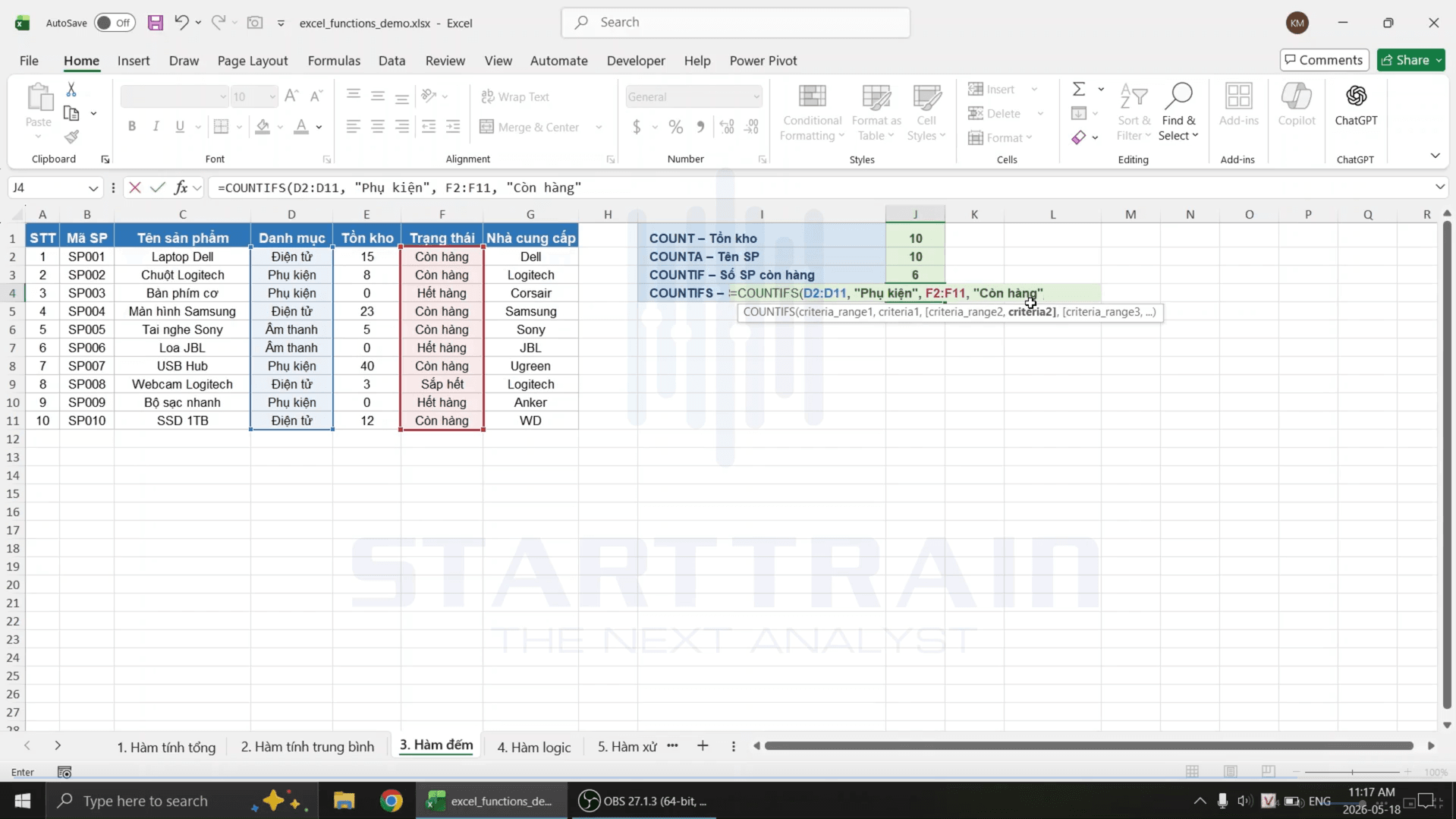Image resolution: width=1456 pixels, height=819 pixels.
Task: Toggle AutoSave switch off/on
Action: click(x=115, y=23)
